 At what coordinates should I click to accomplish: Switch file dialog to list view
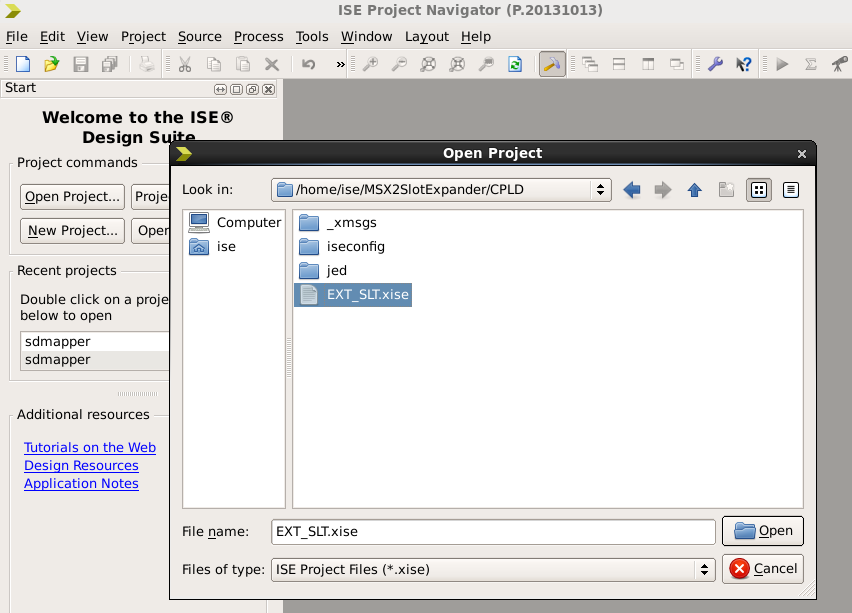point(759,190)
